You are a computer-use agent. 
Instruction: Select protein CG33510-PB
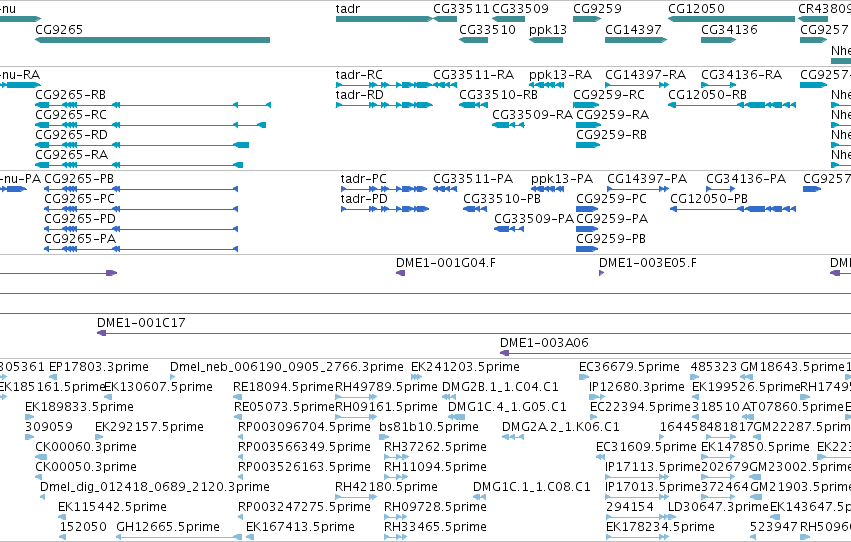point(475,209)
